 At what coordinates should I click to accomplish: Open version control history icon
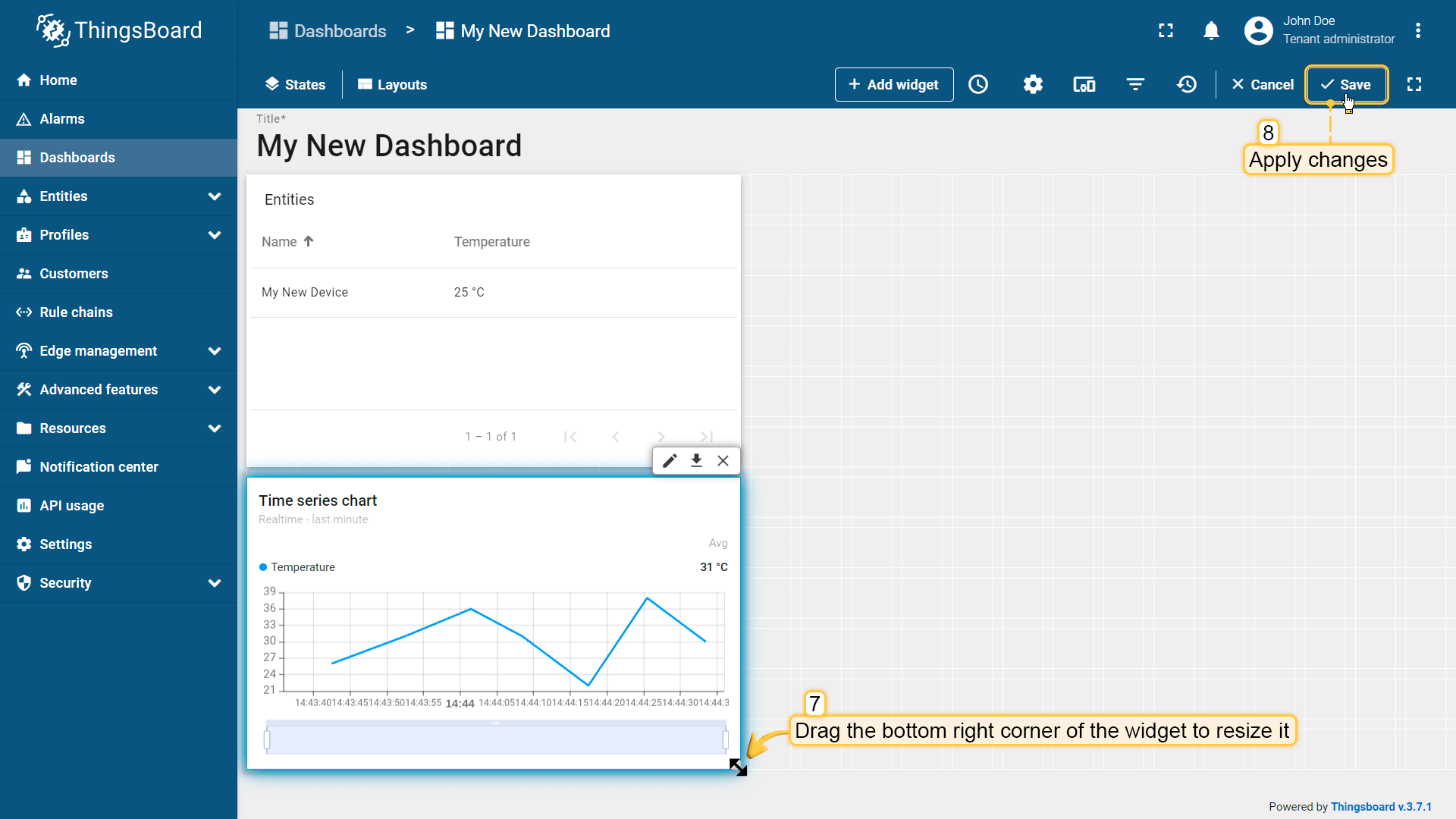point(1187,84)
